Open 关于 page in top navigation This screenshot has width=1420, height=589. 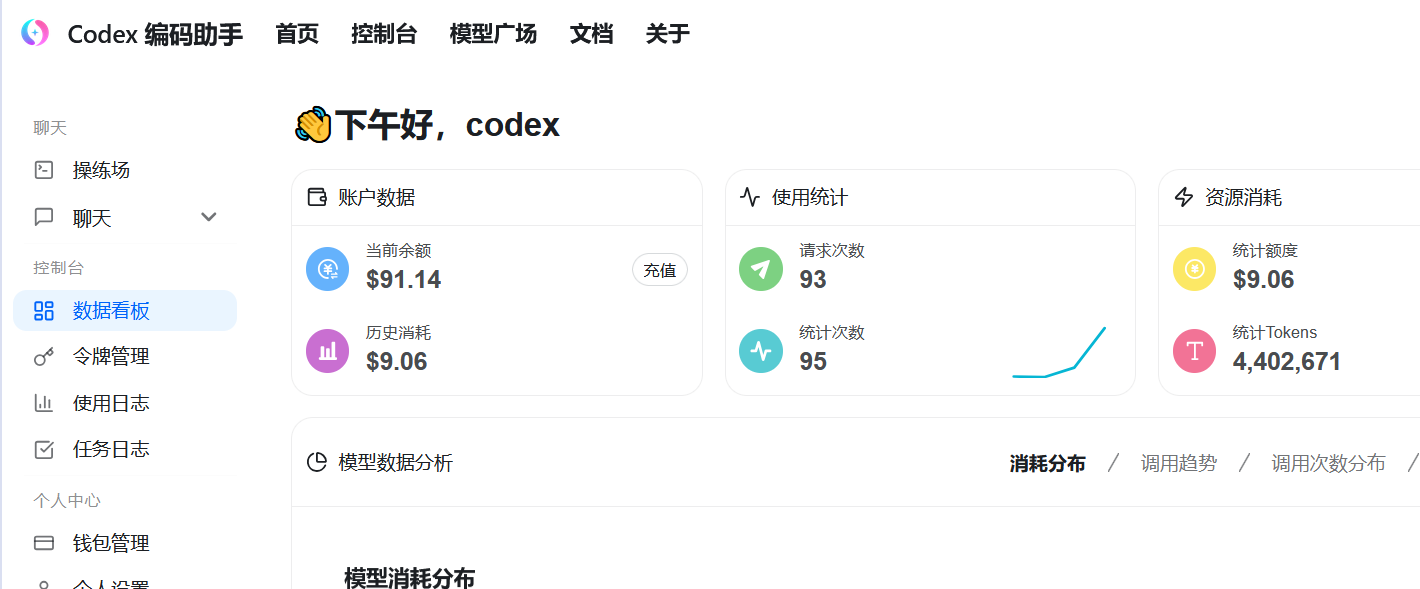[667, 34]
